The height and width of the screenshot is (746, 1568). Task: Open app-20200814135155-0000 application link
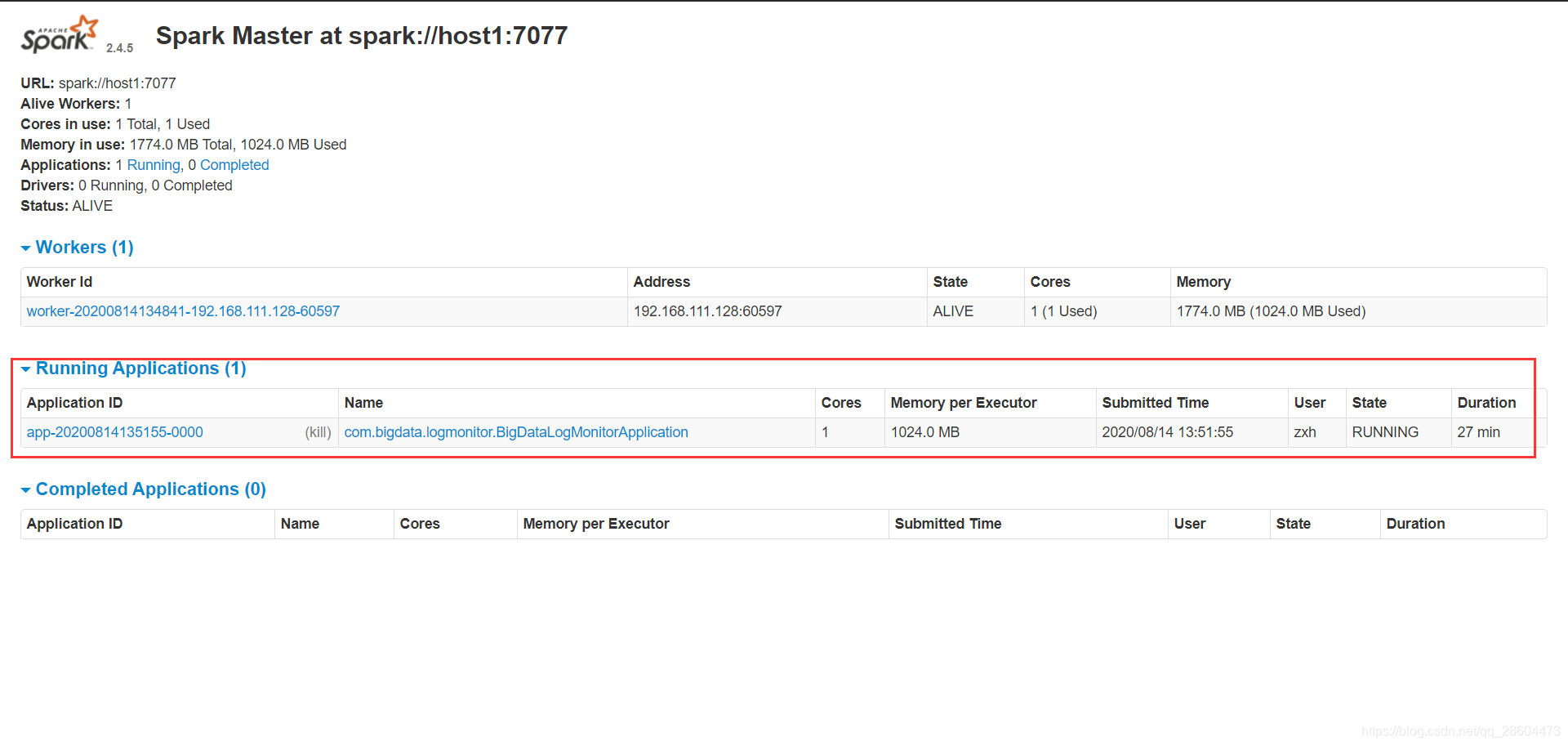[114, 432]
